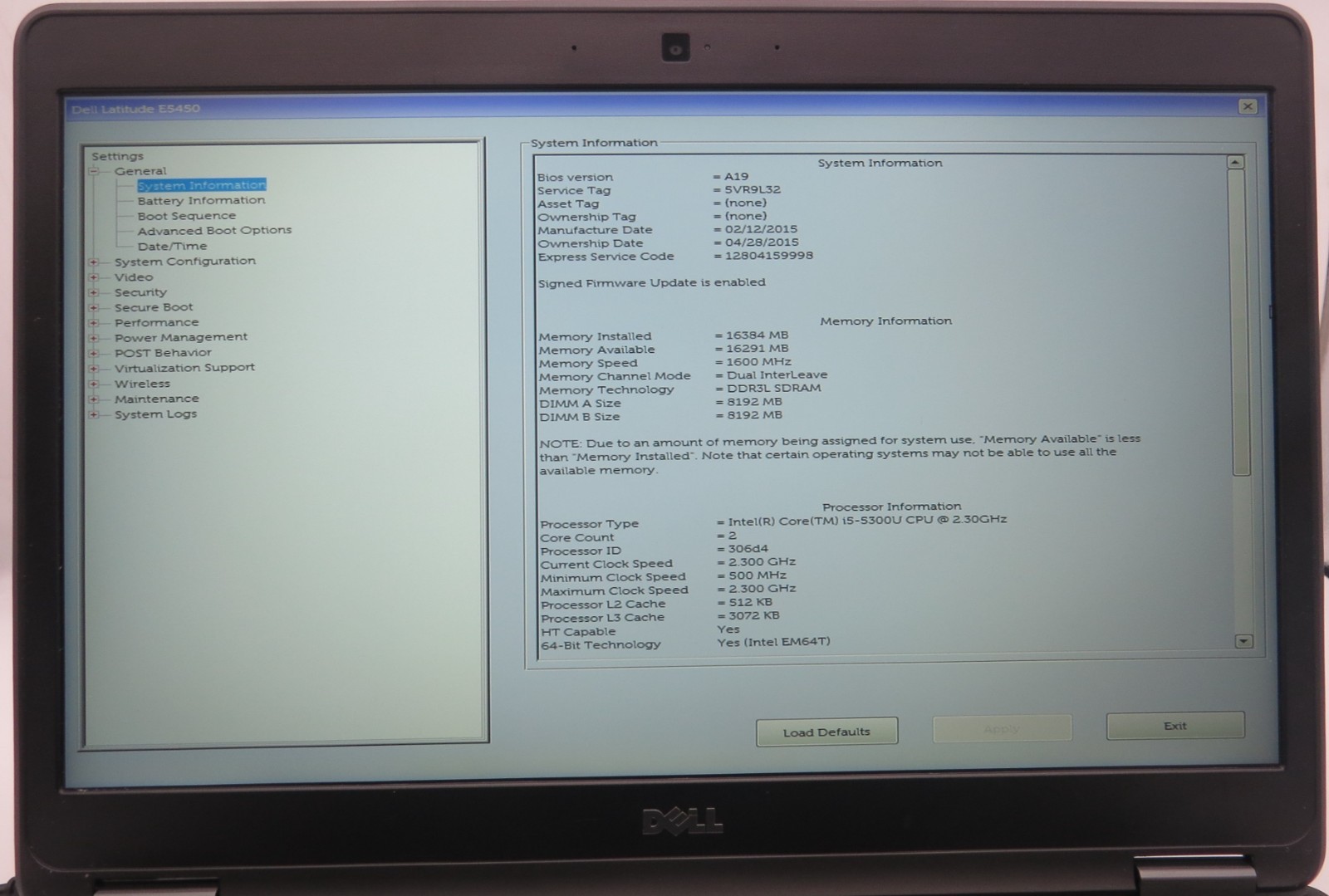This screenshot has height=896, width=1329.
Task: Click the greyed-out Apply button
Action: click(1002, 728)
